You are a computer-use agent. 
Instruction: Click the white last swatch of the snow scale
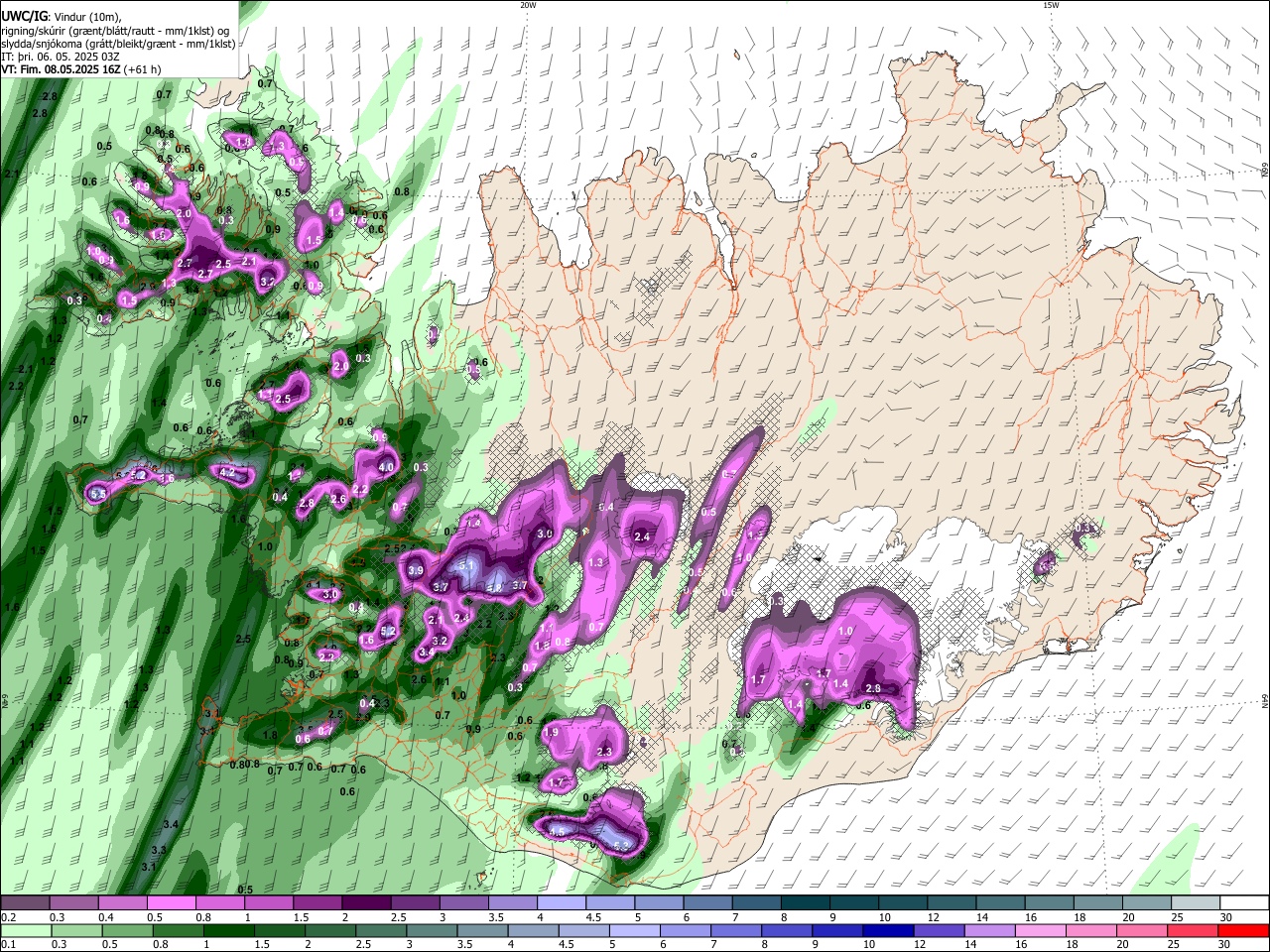pyautogui.click(x=1244, y=902)
